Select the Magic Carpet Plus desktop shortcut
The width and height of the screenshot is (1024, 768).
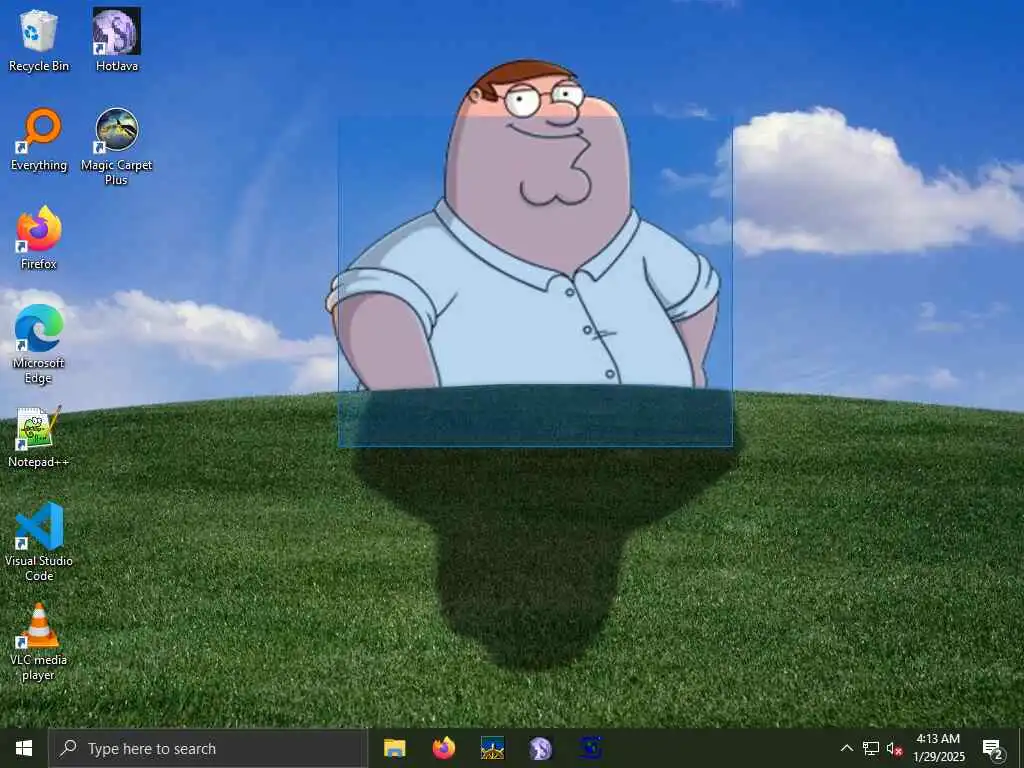pos(117,146)
